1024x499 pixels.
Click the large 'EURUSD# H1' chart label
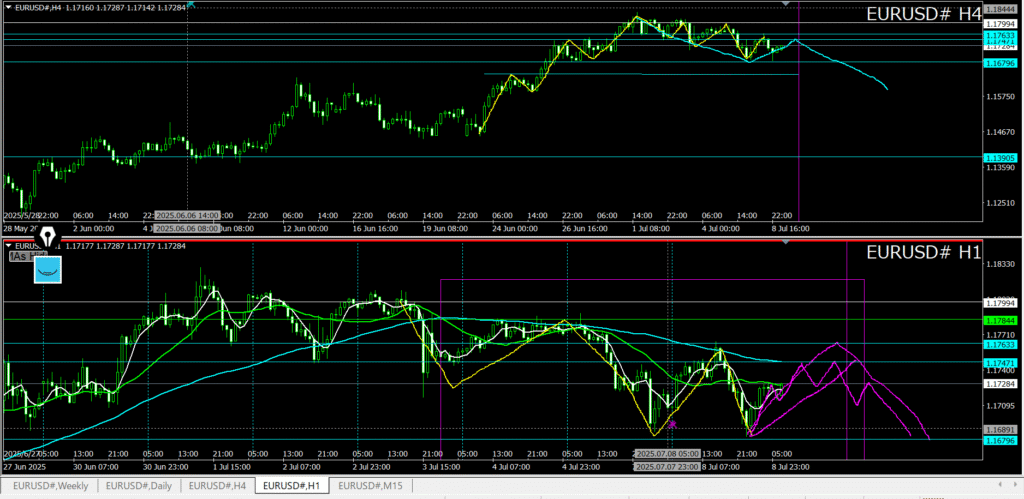(x=923, y=253)
